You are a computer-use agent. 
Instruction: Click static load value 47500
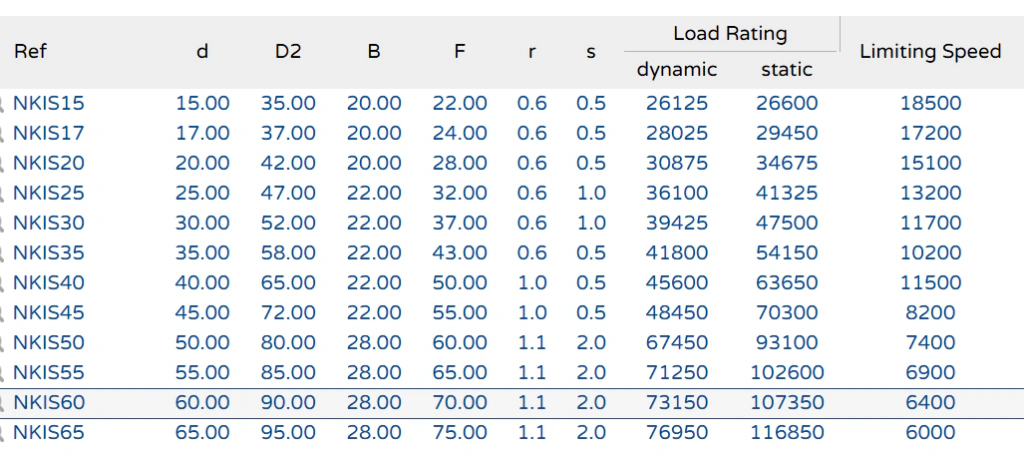(787, 223)
